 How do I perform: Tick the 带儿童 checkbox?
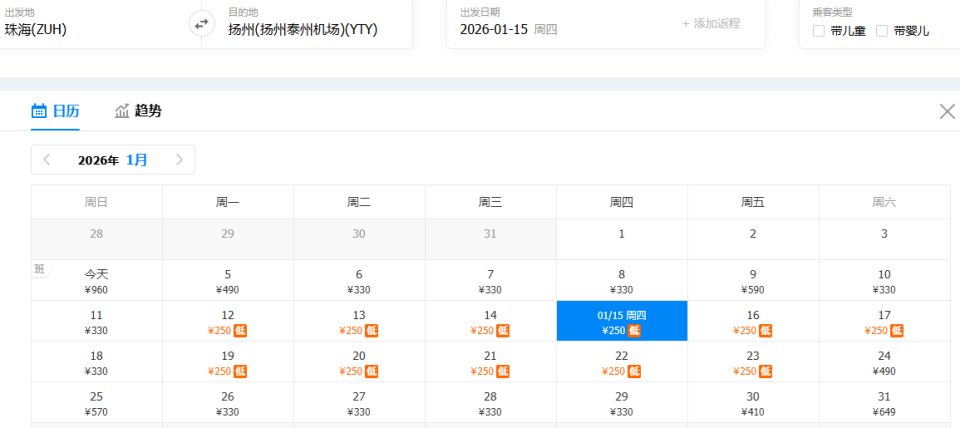819,31
